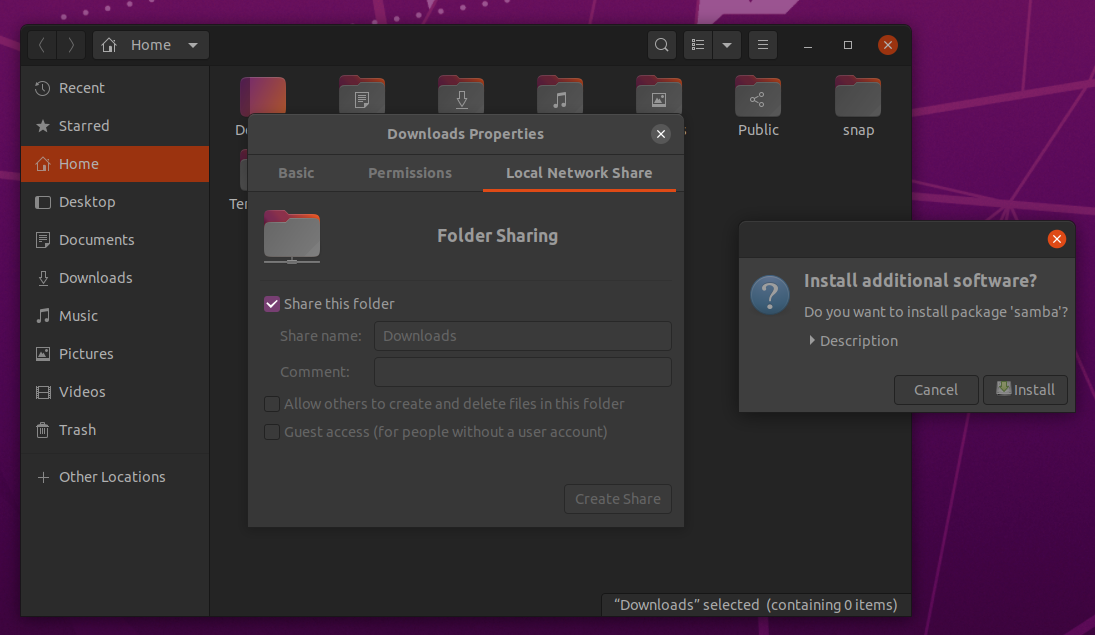Expand the Description disclosure triangle
Screen dimensions: 1095x635
[x=812, y=341]
